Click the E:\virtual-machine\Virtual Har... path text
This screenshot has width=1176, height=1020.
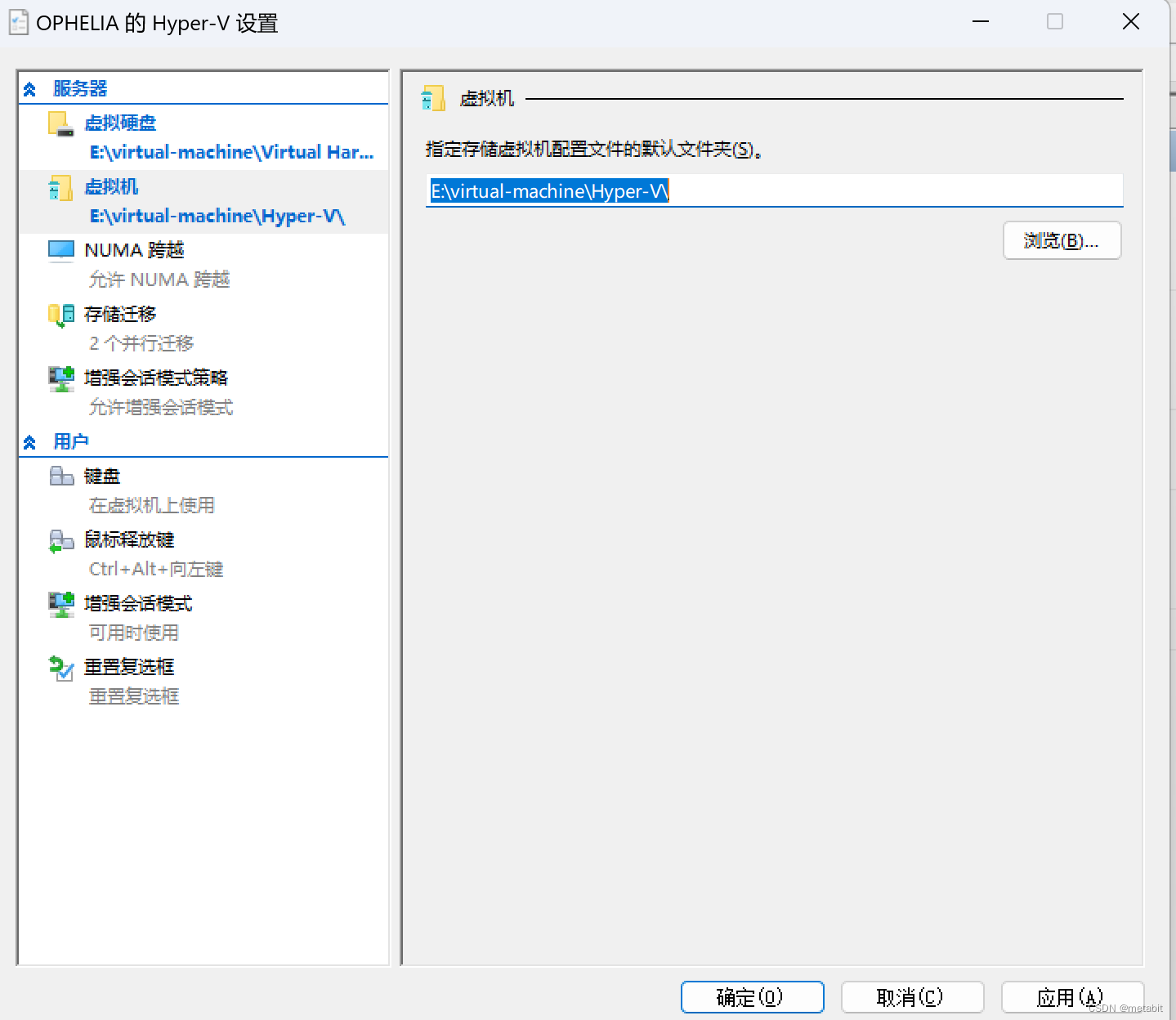click(231, 152)
